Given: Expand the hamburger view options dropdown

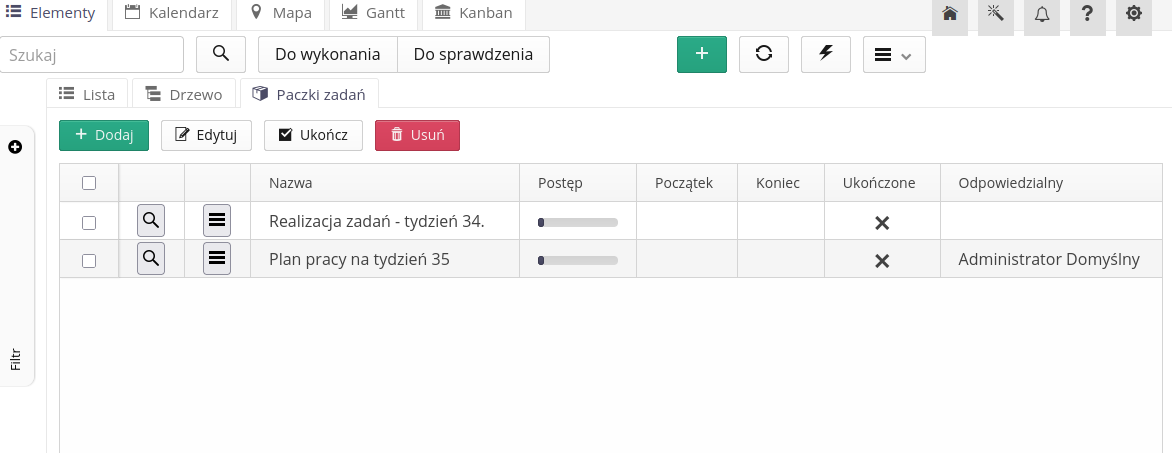Looking at the screenshot, I should click(894, 55).
